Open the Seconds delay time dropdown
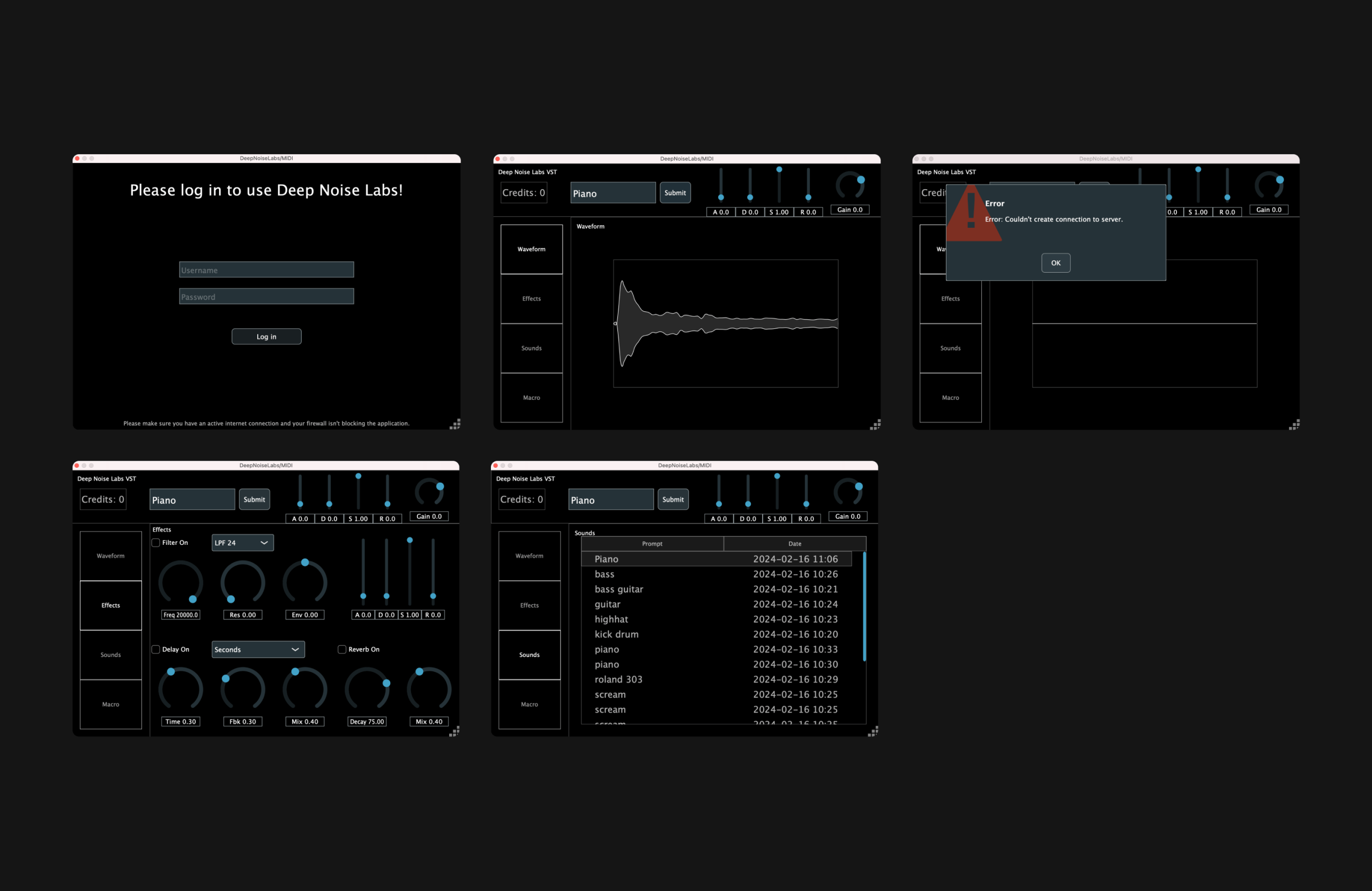This screenshot has height=891, width=1372. tap(257, 649)
